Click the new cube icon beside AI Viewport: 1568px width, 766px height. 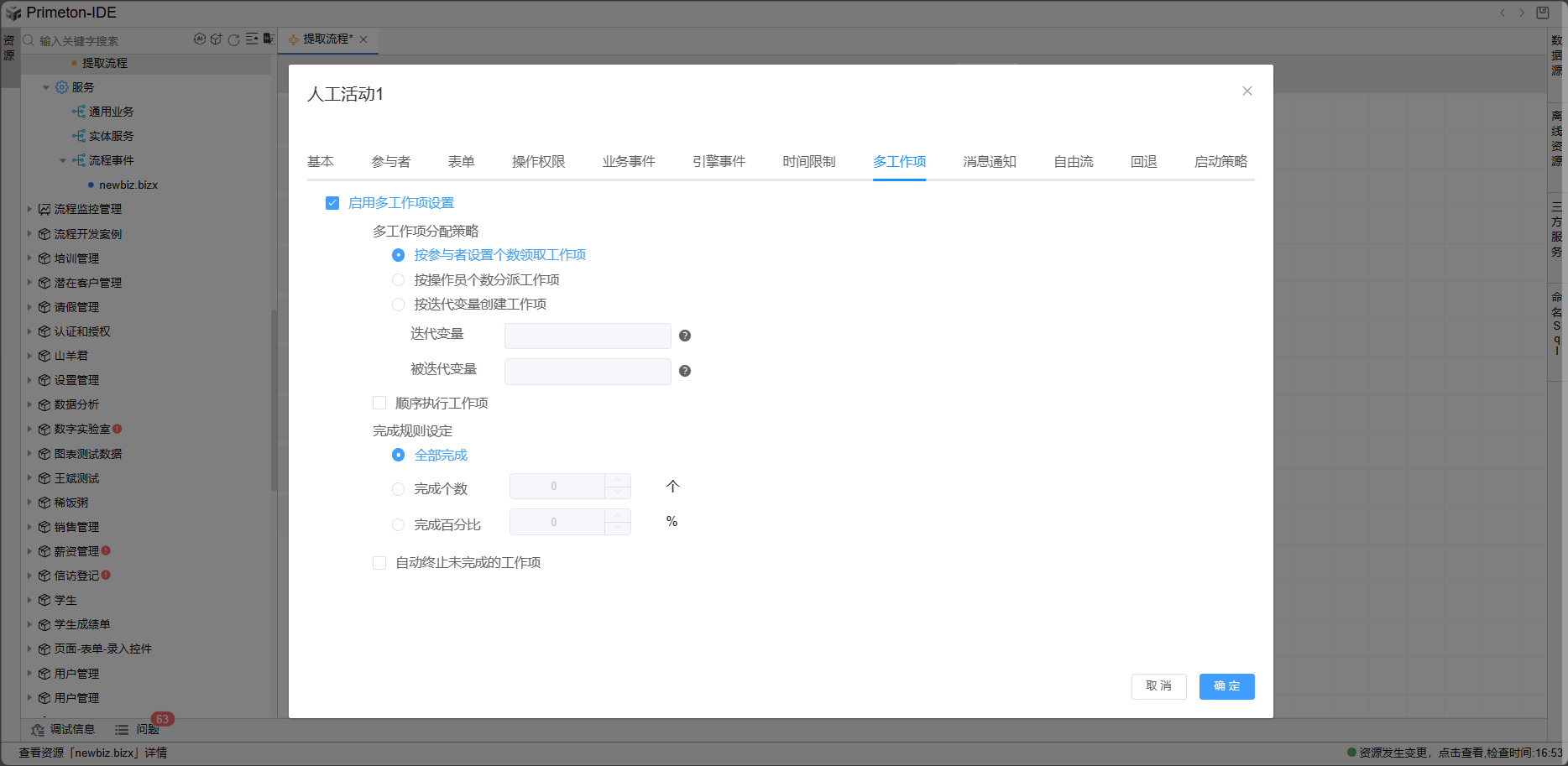217,39
